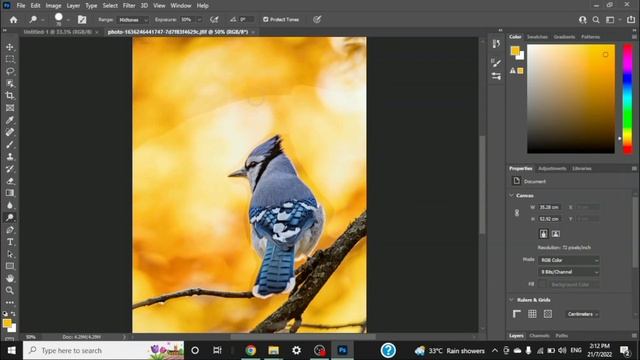The width and height of the screenshot is (640, 360).
Task: Select the Rectangular Marquee tool
Action: pos(10,59)
